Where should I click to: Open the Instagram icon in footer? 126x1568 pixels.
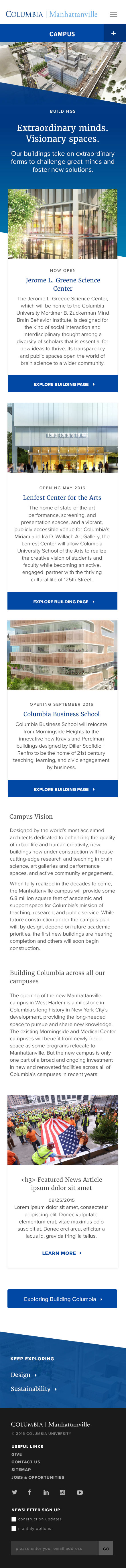click(62, 1492)
